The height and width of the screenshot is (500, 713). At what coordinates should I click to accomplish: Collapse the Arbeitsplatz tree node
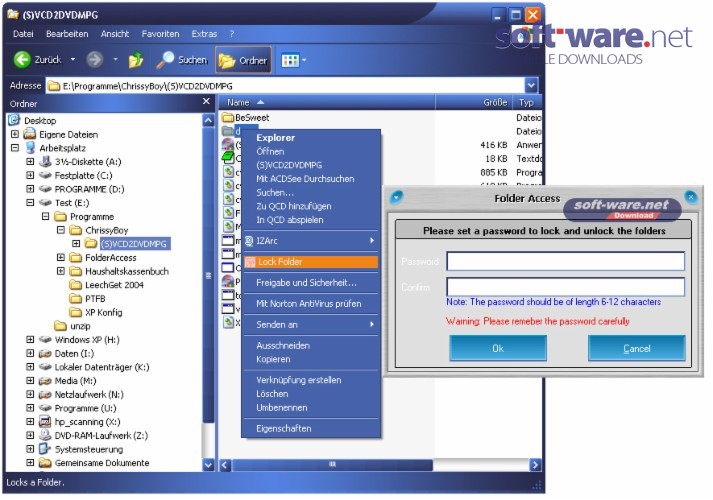[15, 148]
